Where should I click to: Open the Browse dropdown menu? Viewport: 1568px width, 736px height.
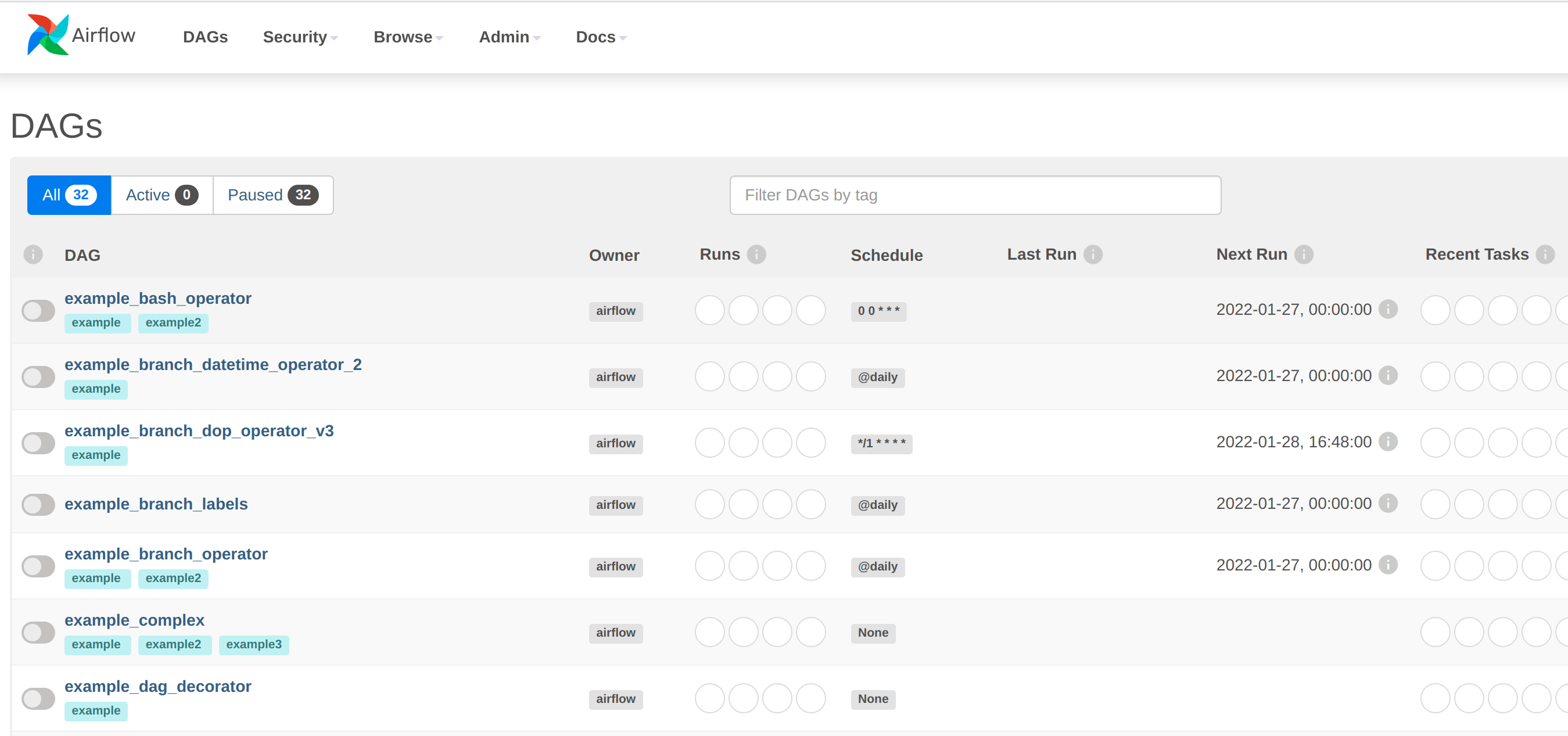pos(405,36)
